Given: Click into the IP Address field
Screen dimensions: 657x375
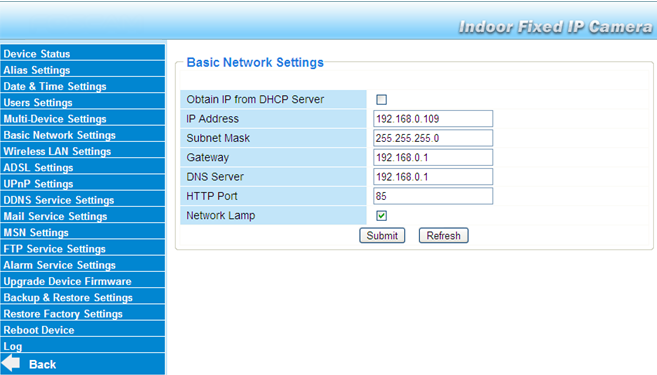Looking at the screenshot, I should [x=433, y=119].
